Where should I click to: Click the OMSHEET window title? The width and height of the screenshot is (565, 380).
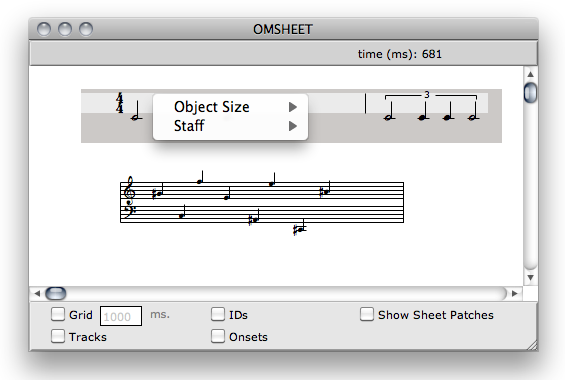(283, 29)
